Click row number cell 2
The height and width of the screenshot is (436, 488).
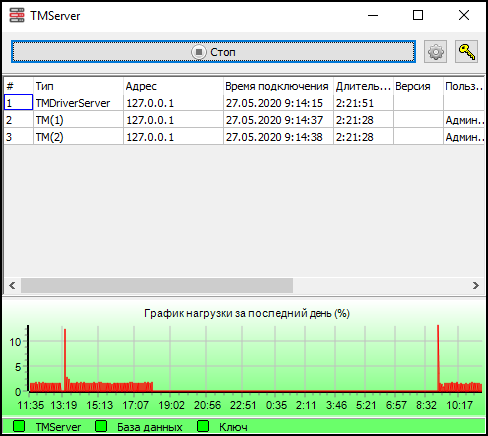[x=19, y=120]
